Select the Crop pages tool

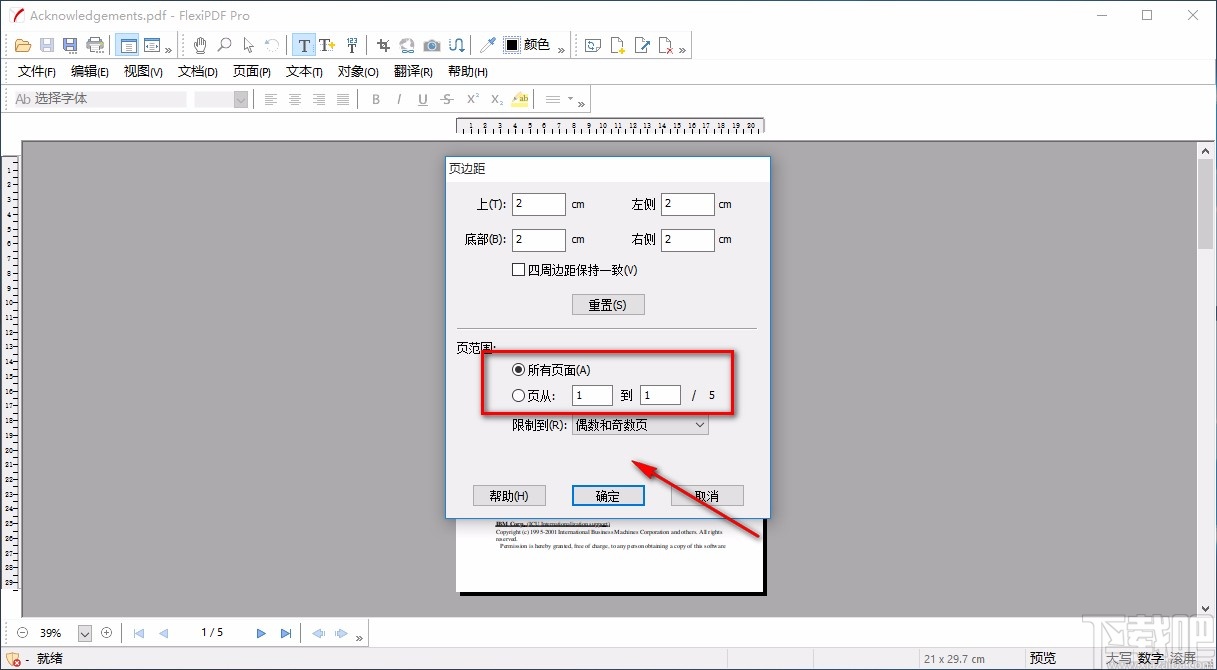pyautogui.click(x=383, y=45)
